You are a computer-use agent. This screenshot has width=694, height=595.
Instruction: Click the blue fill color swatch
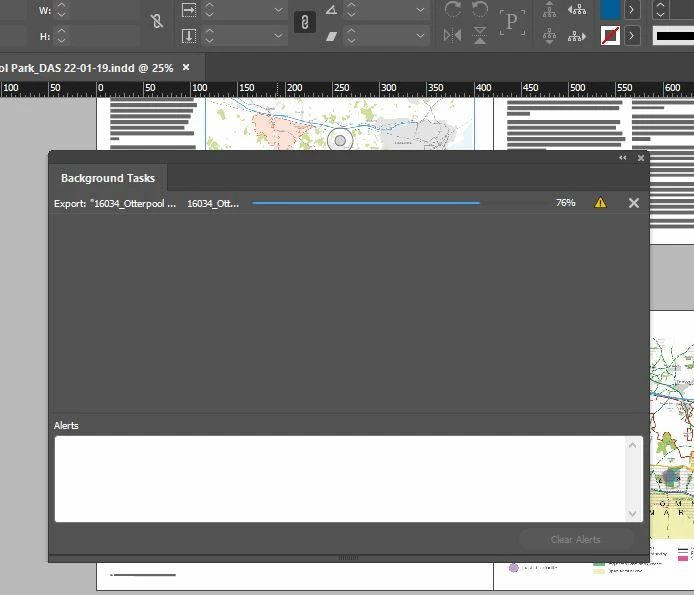(x=610, y=9)
